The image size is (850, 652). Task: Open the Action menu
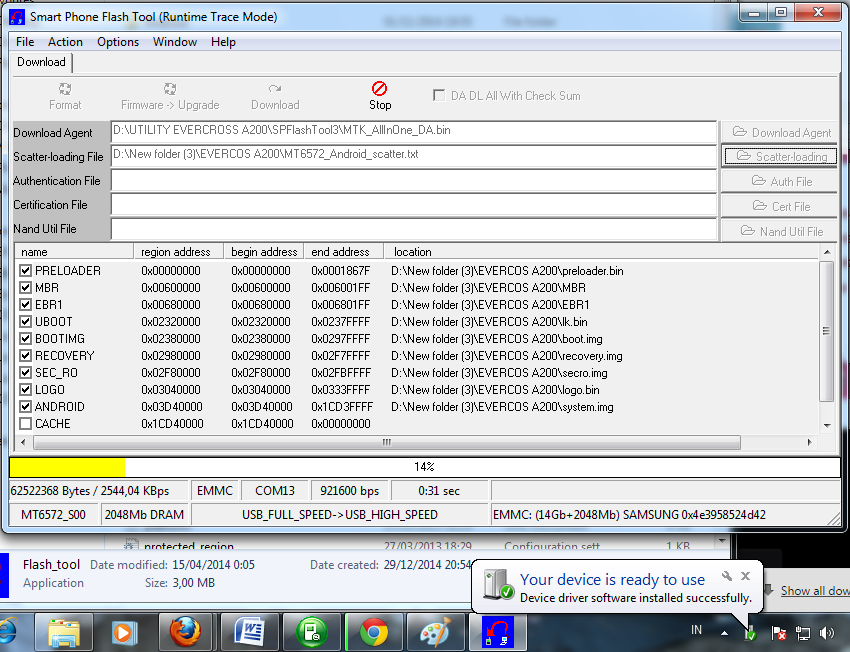click(65, 42)
